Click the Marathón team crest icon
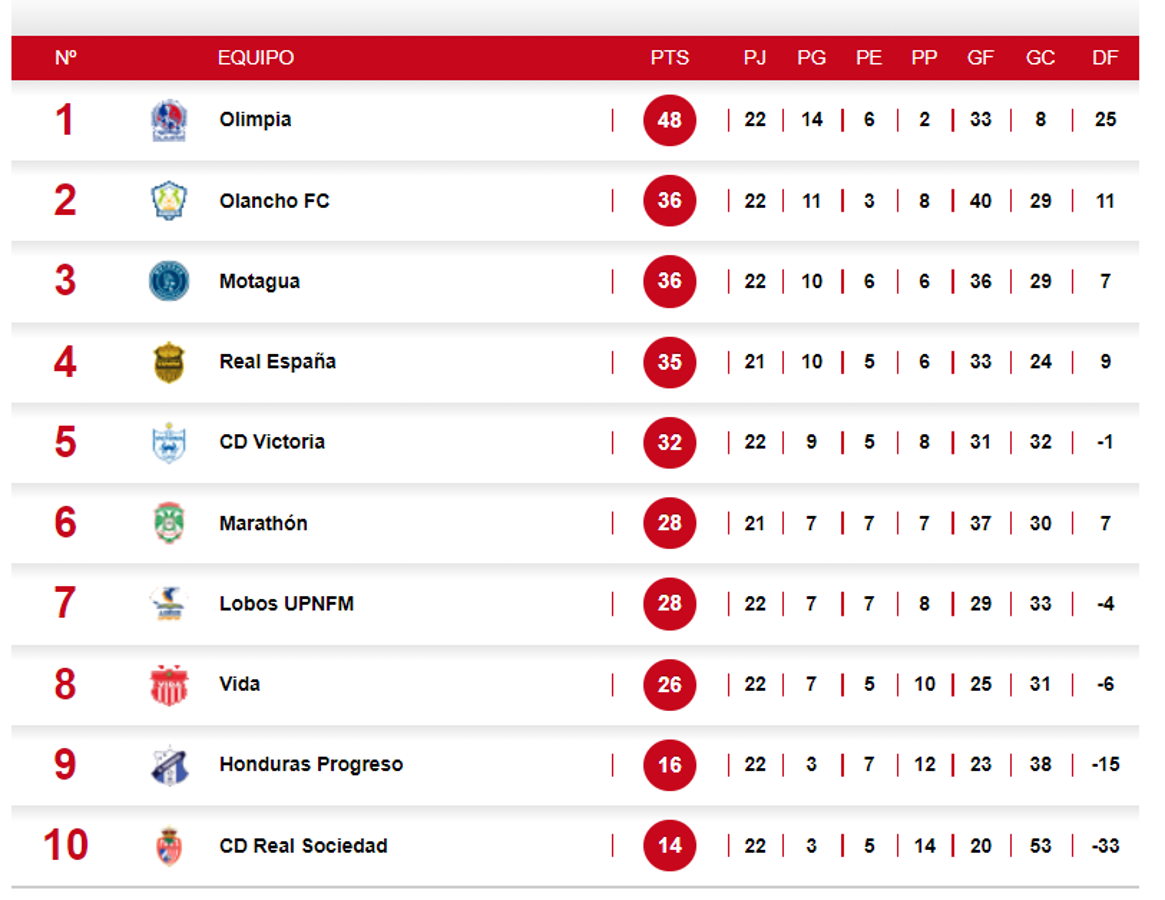Viewport: 1165px width, 900px height. click(x=168, y=523)
